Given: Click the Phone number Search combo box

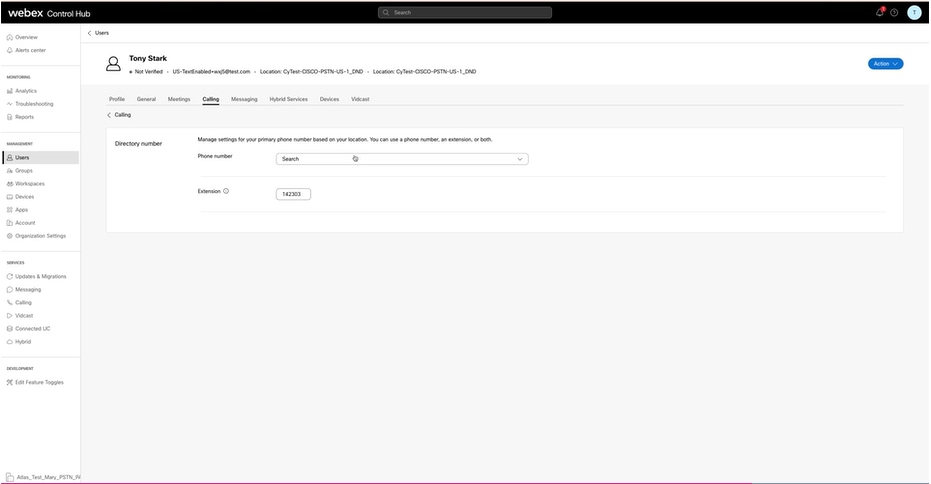Looking at the screenshot, I should point(402,159).
